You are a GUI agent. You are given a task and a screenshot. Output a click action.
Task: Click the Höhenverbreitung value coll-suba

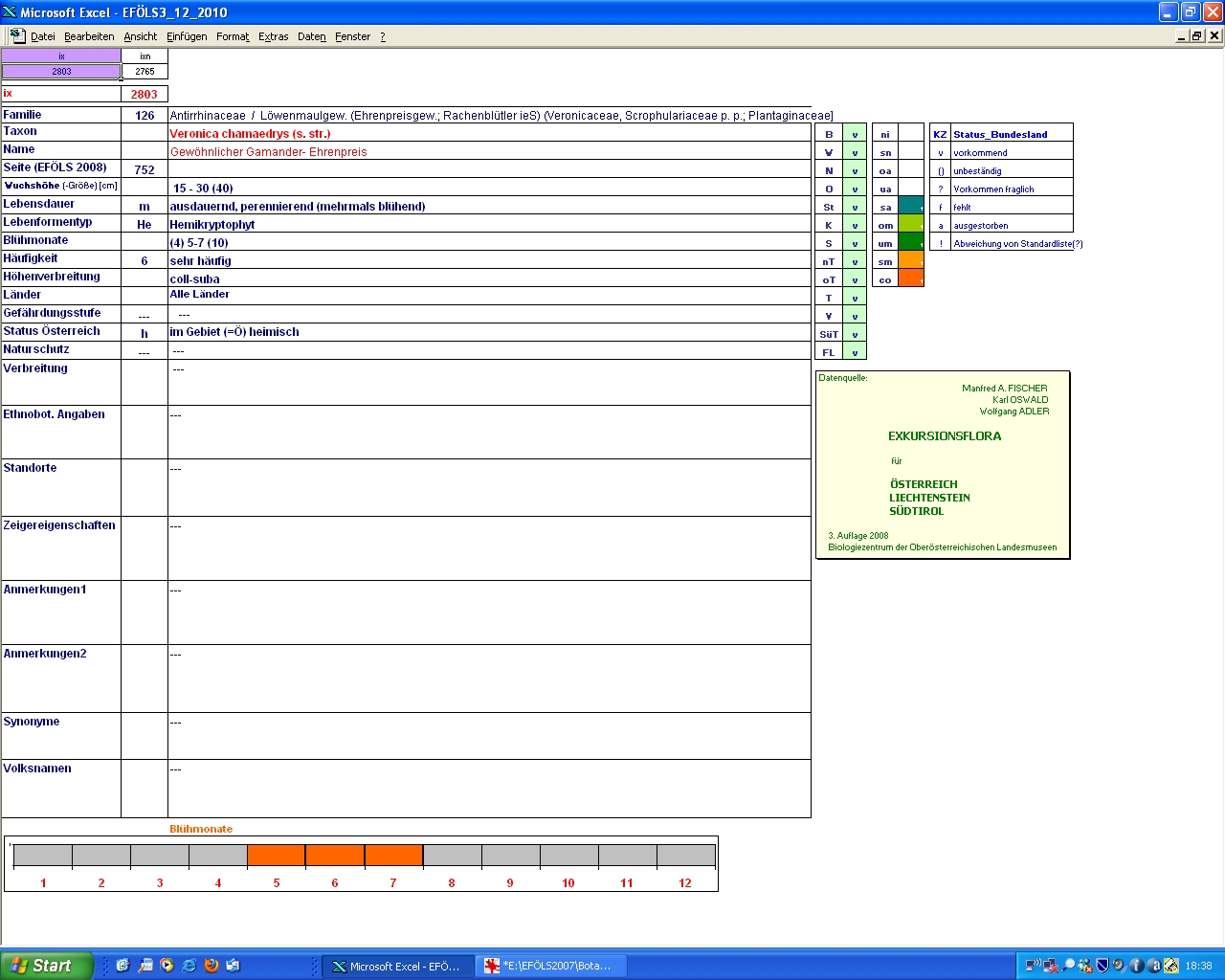tap(194, 279)
